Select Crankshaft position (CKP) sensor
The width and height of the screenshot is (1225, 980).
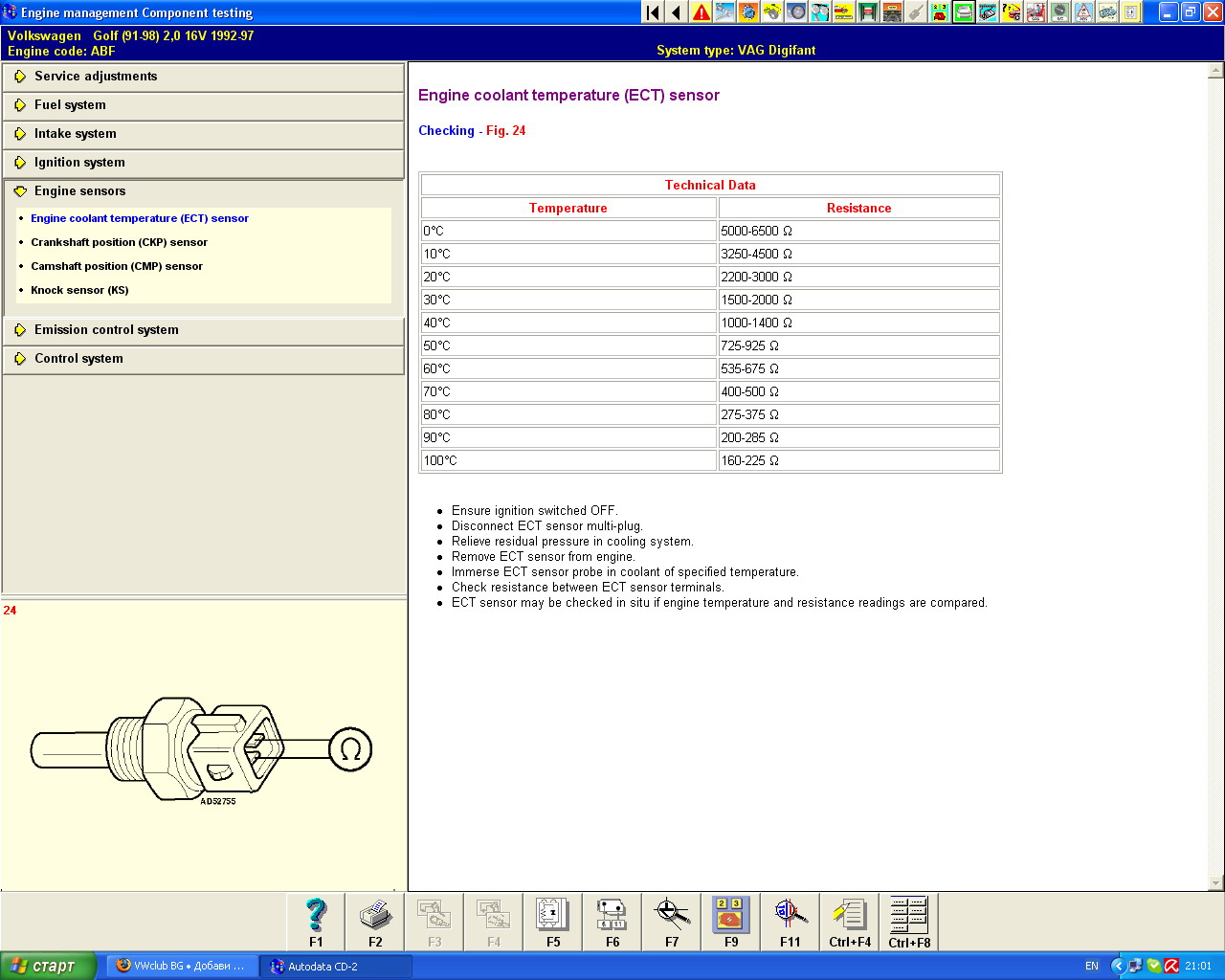coord(119,242)
